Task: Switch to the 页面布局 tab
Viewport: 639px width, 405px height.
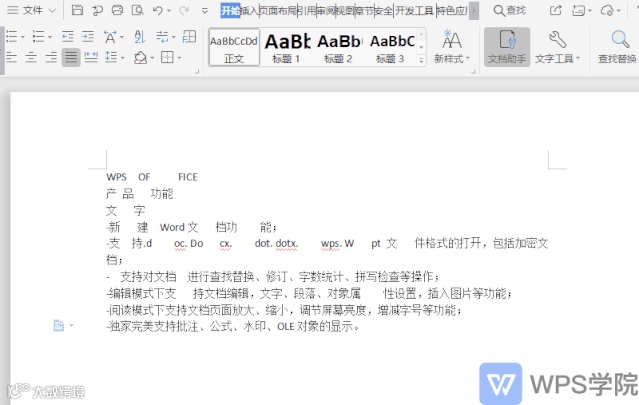Action: [x=279, y=10]
